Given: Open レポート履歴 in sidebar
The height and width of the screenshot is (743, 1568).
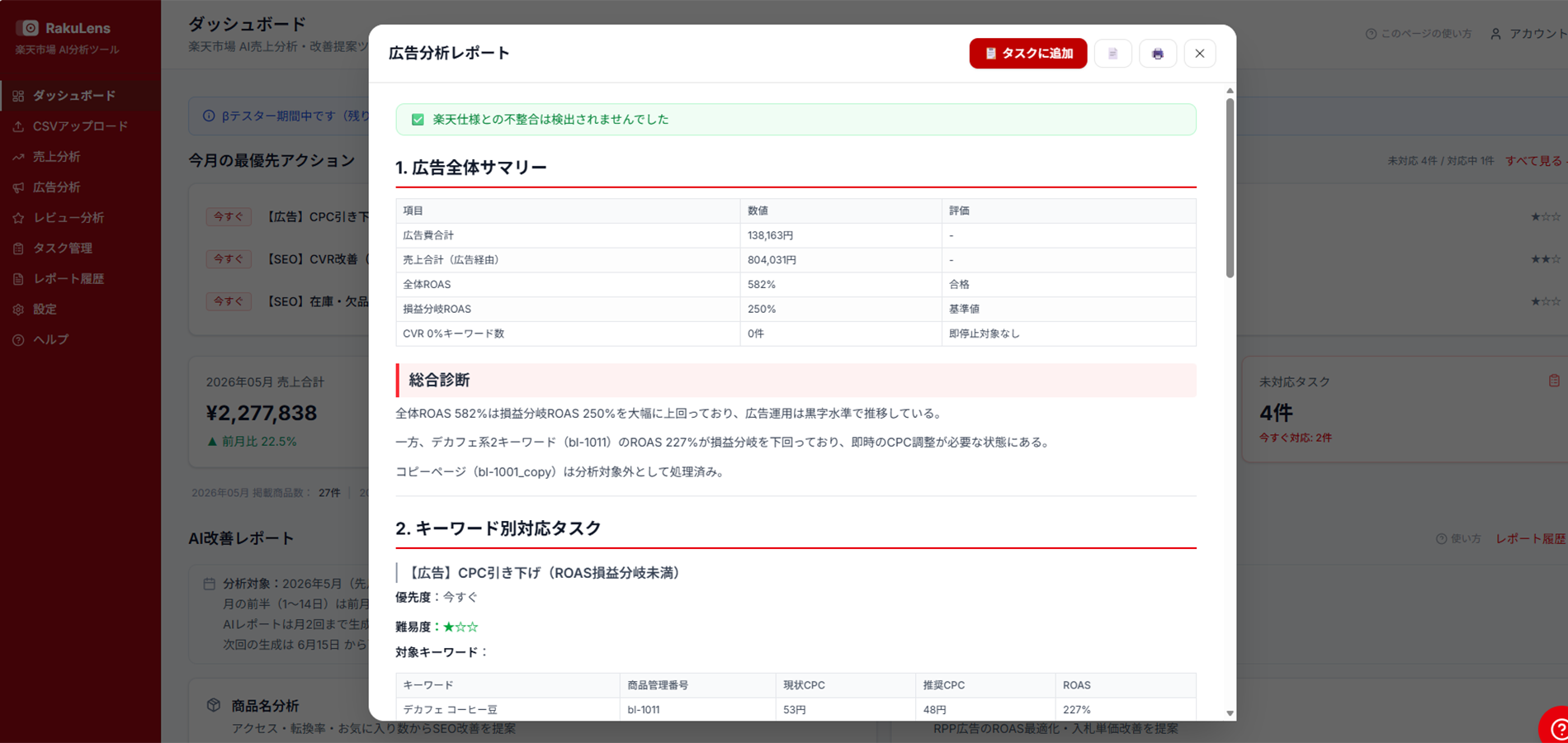Looking at the screenshot, I should tap(80, 279).
